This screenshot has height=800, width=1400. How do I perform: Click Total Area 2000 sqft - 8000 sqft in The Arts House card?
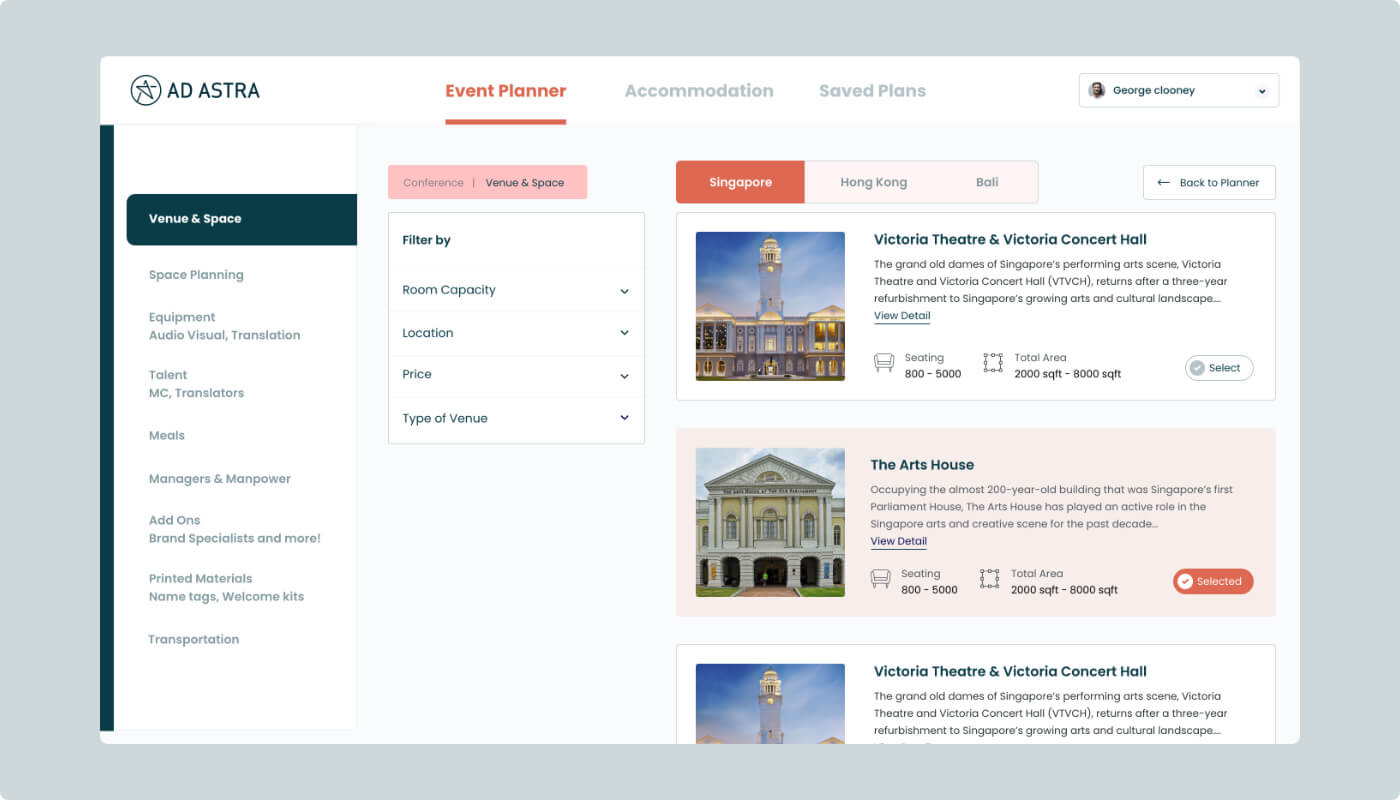1064,582
